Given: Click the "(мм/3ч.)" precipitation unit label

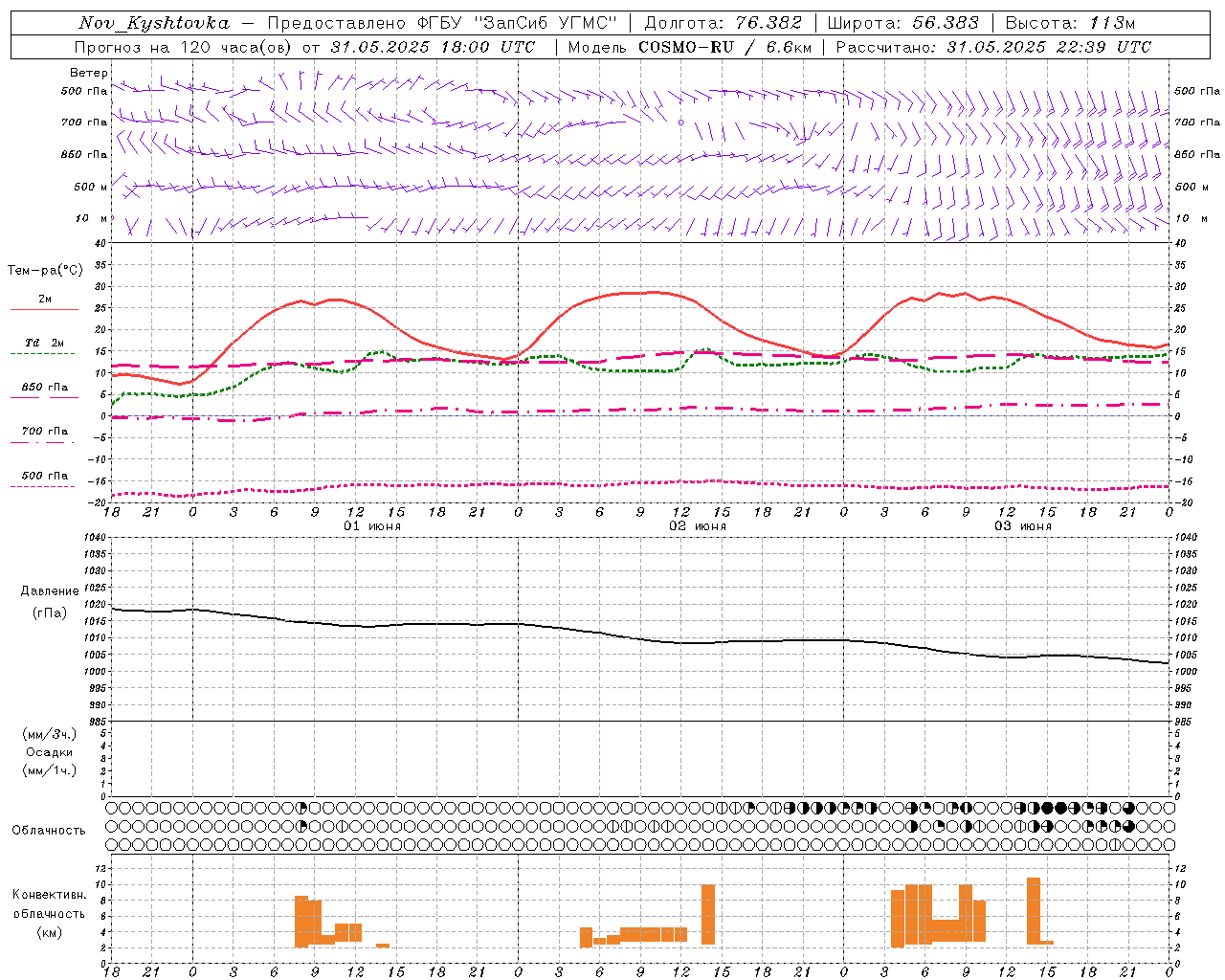Looking at the screenshot, I should (x=50, y=734).
